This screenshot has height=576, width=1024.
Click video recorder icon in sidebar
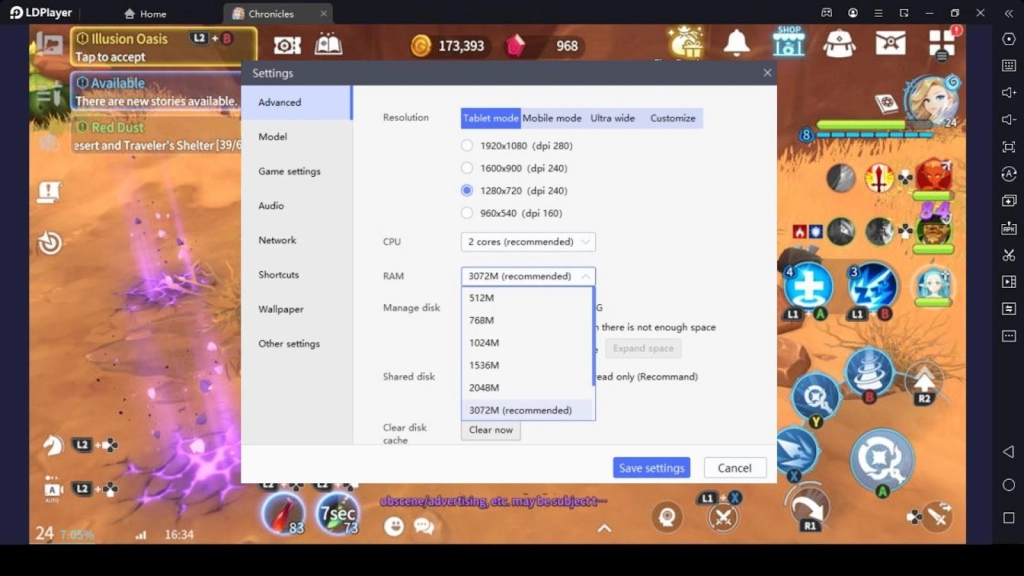point(1009,281)
